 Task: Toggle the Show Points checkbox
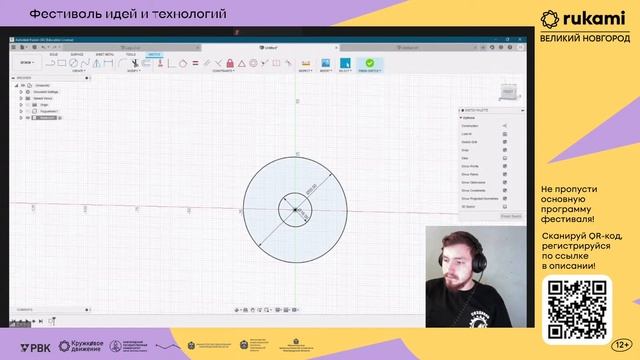[x=505, y=174]
